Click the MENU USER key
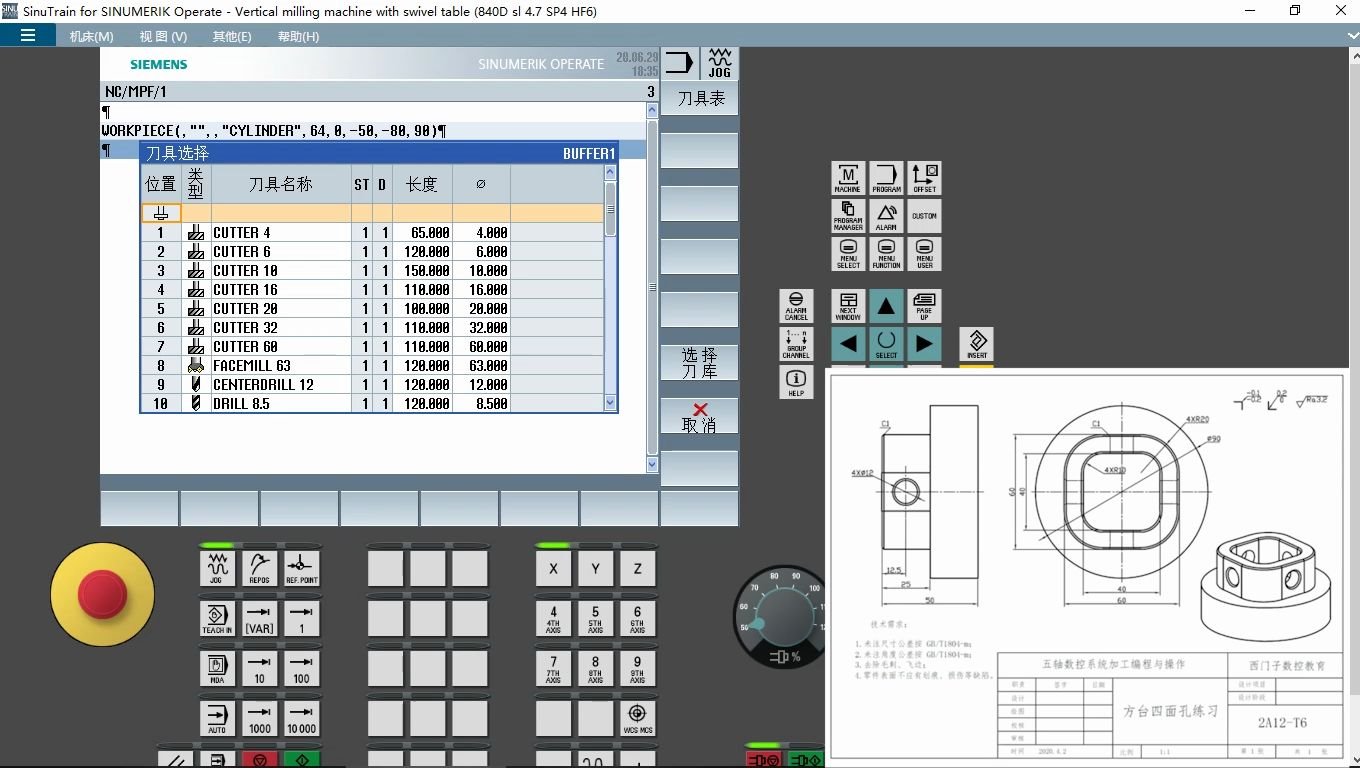The height and width of the screenshot is (768, 1360). coord(924,254)
